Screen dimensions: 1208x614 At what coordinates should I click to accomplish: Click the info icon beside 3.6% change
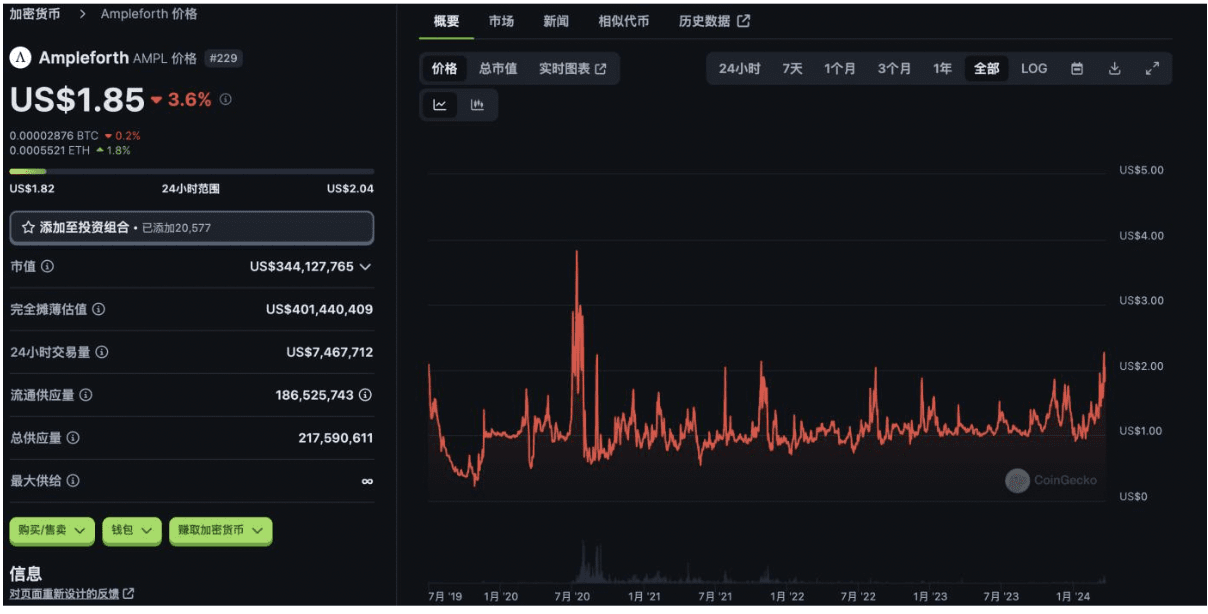[x=226, y=99]
